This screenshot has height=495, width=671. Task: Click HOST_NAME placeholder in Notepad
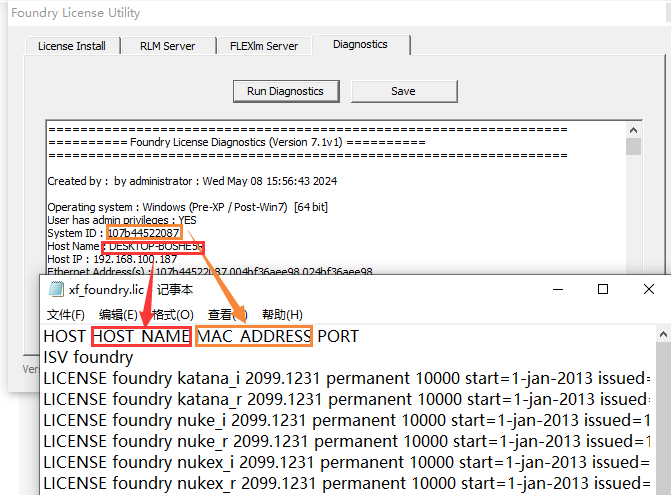(x=141, y=336)
